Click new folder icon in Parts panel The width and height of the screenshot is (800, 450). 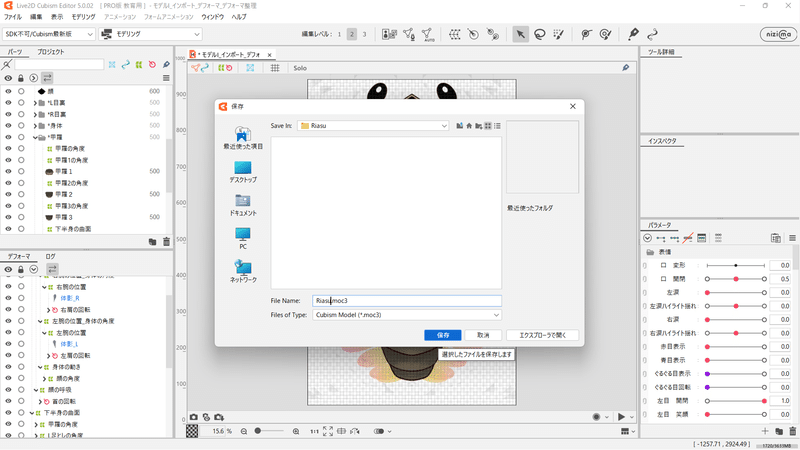(x=152, y=241)
